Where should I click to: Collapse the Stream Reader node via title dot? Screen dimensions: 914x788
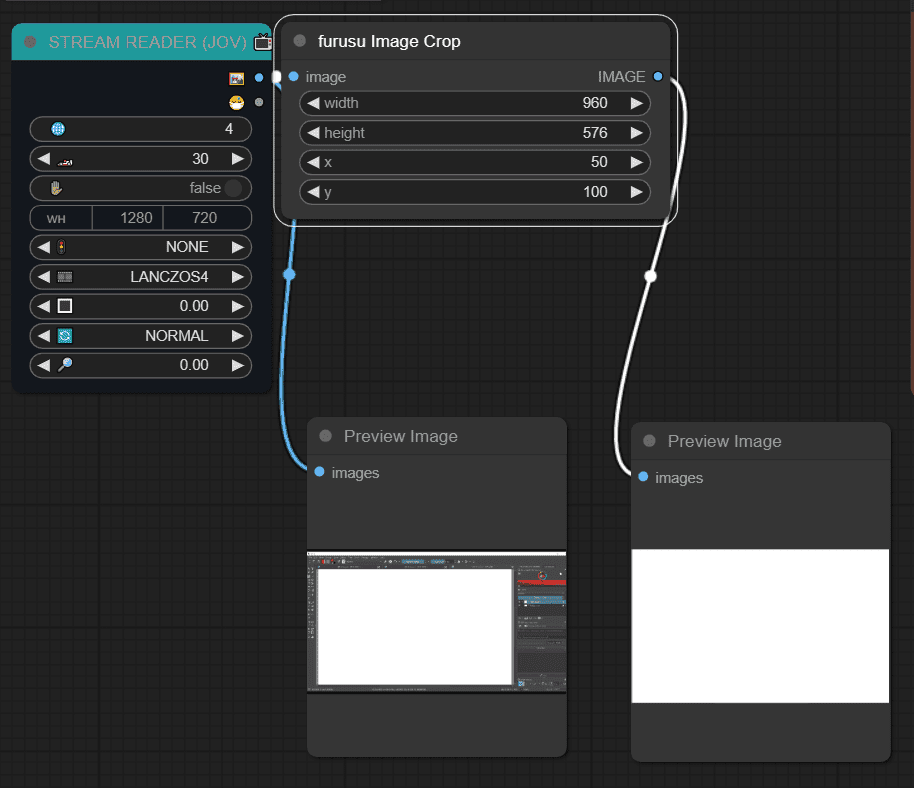click(30, 42)
